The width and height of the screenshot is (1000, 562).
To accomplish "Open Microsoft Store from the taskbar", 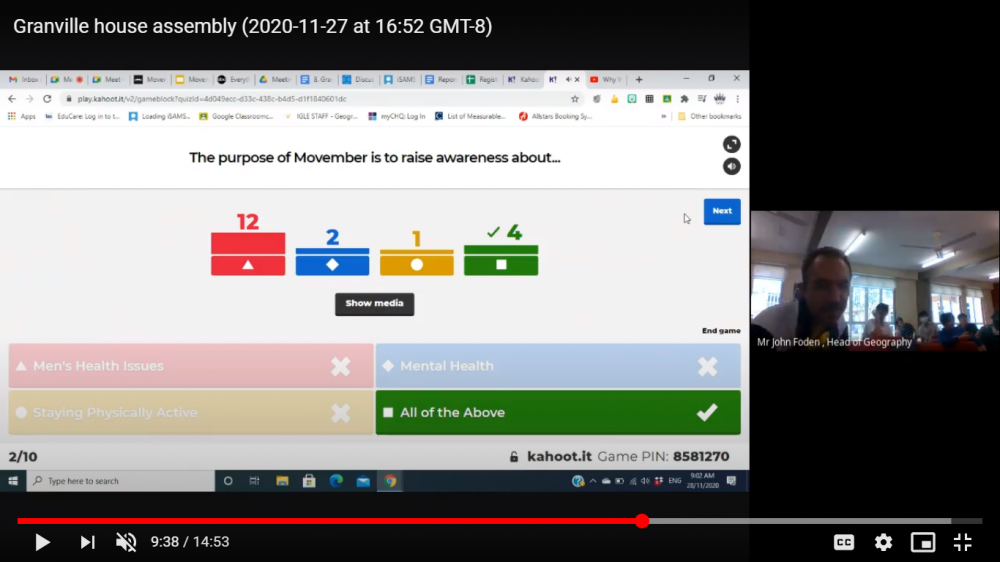I will [x=309, y=481].
